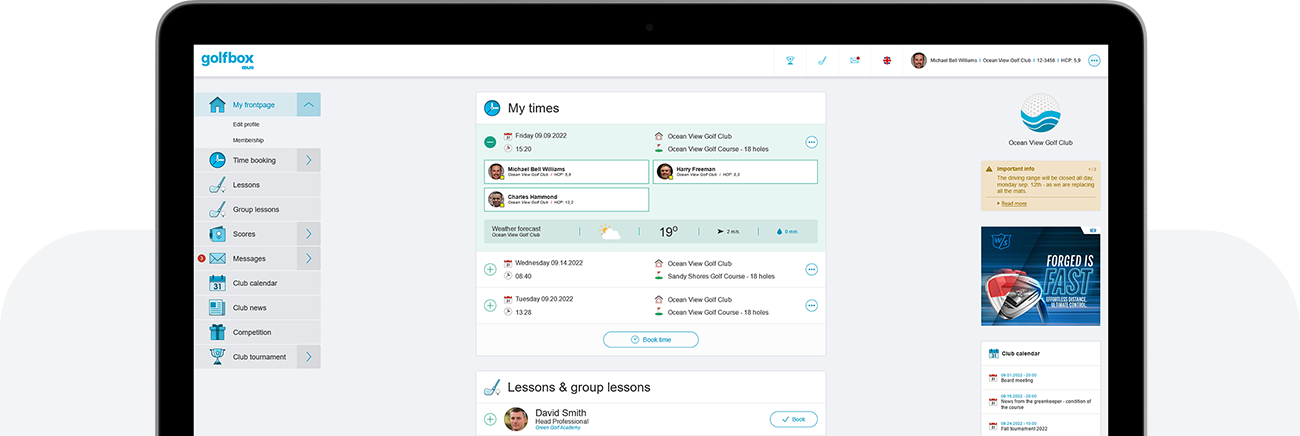The width and height of the screenshot is (1300, 436).
Task: Collapse the Friday 09.09.2022 booking
Action: click(490, 142)
